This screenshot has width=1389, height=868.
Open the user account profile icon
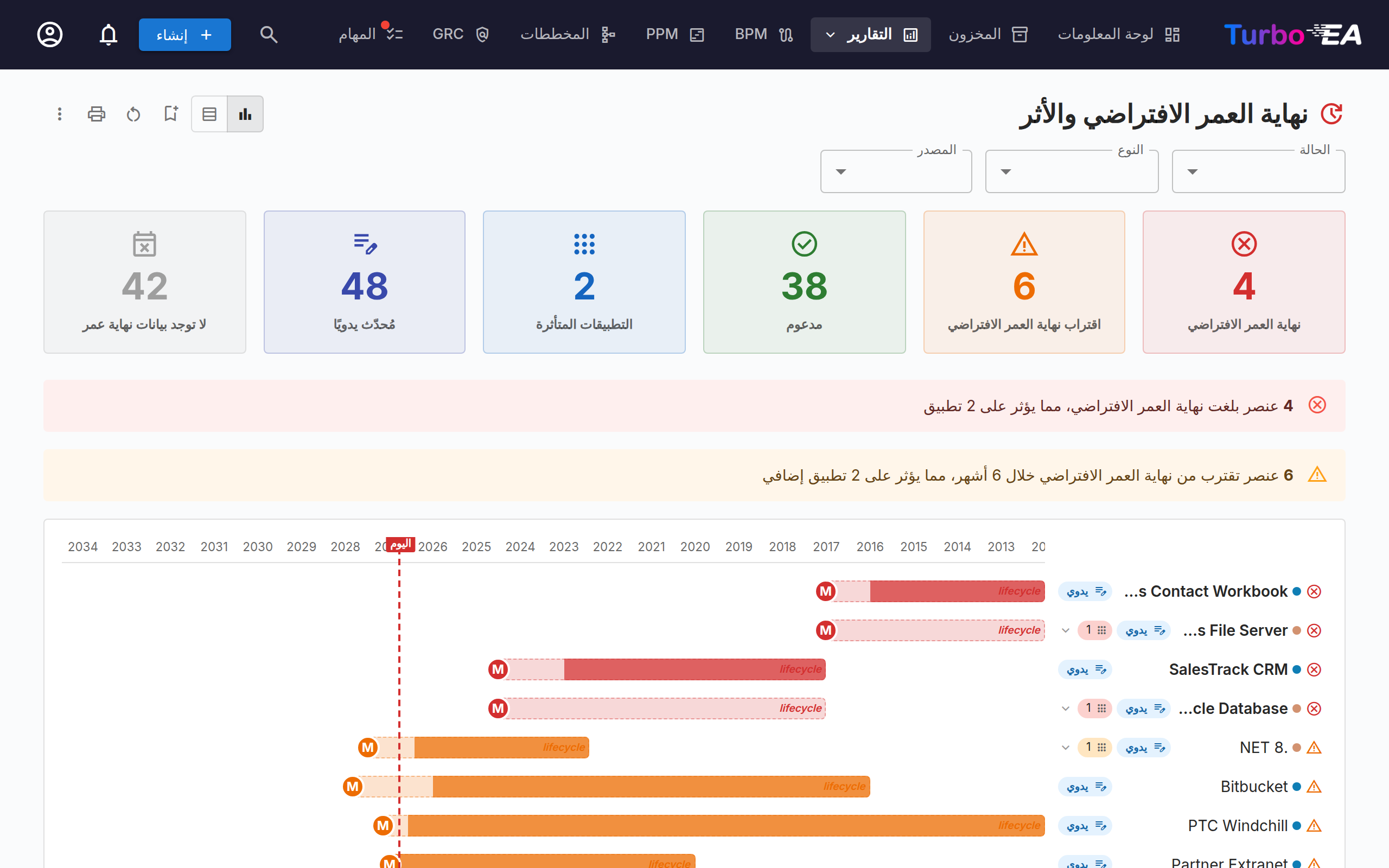tap(50, 34)
